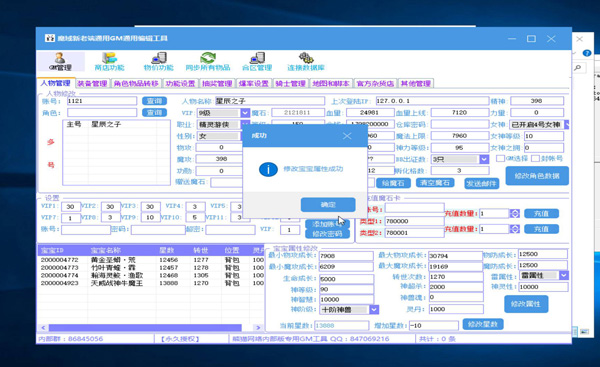Click the 账号 field containing 1121
The image size is (600, 367).
(102, 101)
